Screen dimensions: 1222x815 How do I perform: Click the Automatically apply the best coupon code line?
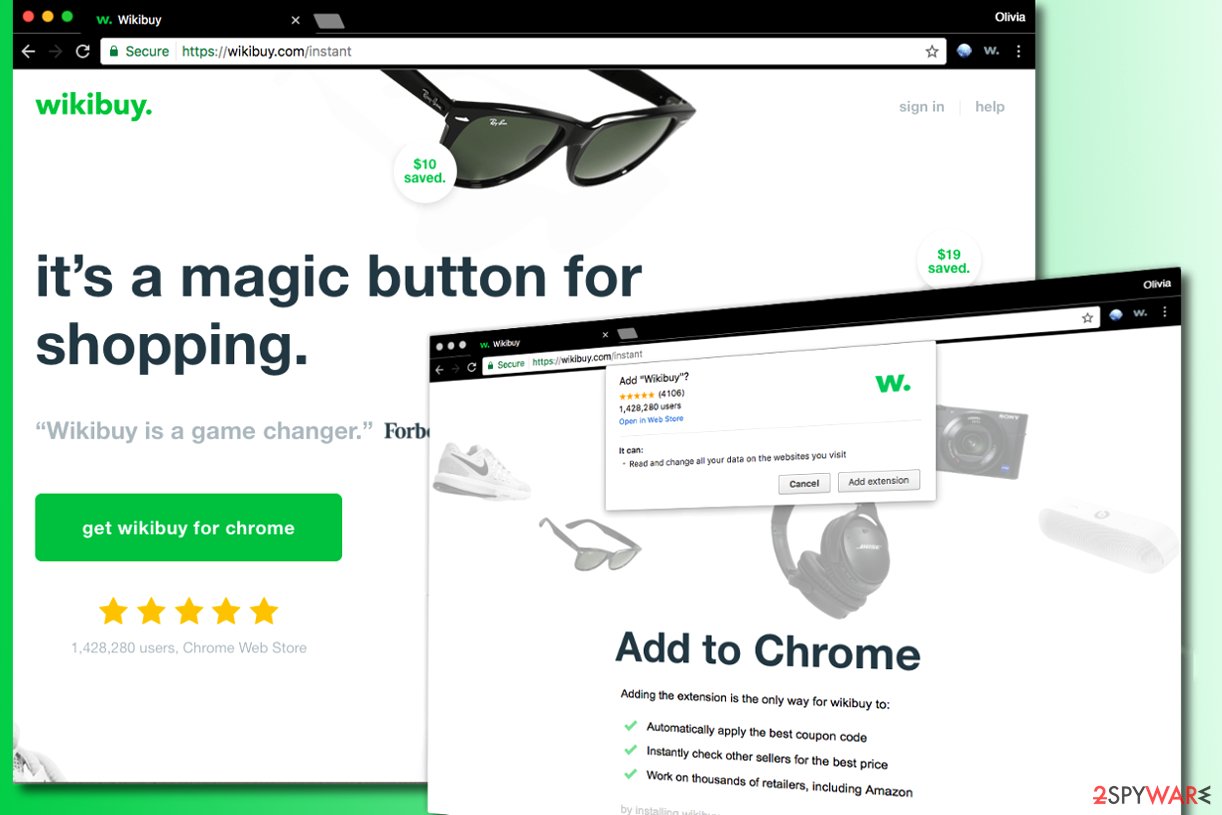point(756,733)
